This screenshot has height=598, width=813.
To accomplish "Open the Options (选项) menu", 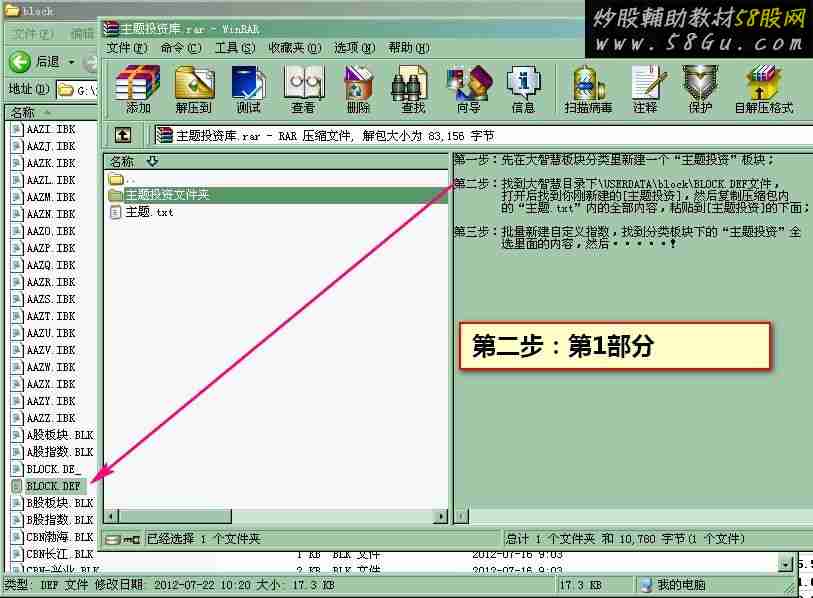I will point(354,48).
